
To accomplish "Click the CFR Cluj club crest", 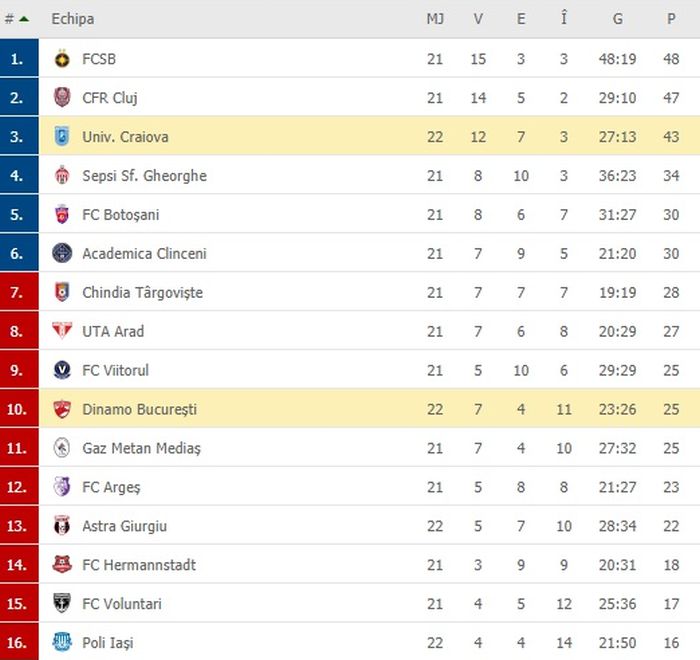I will (62, 98).
